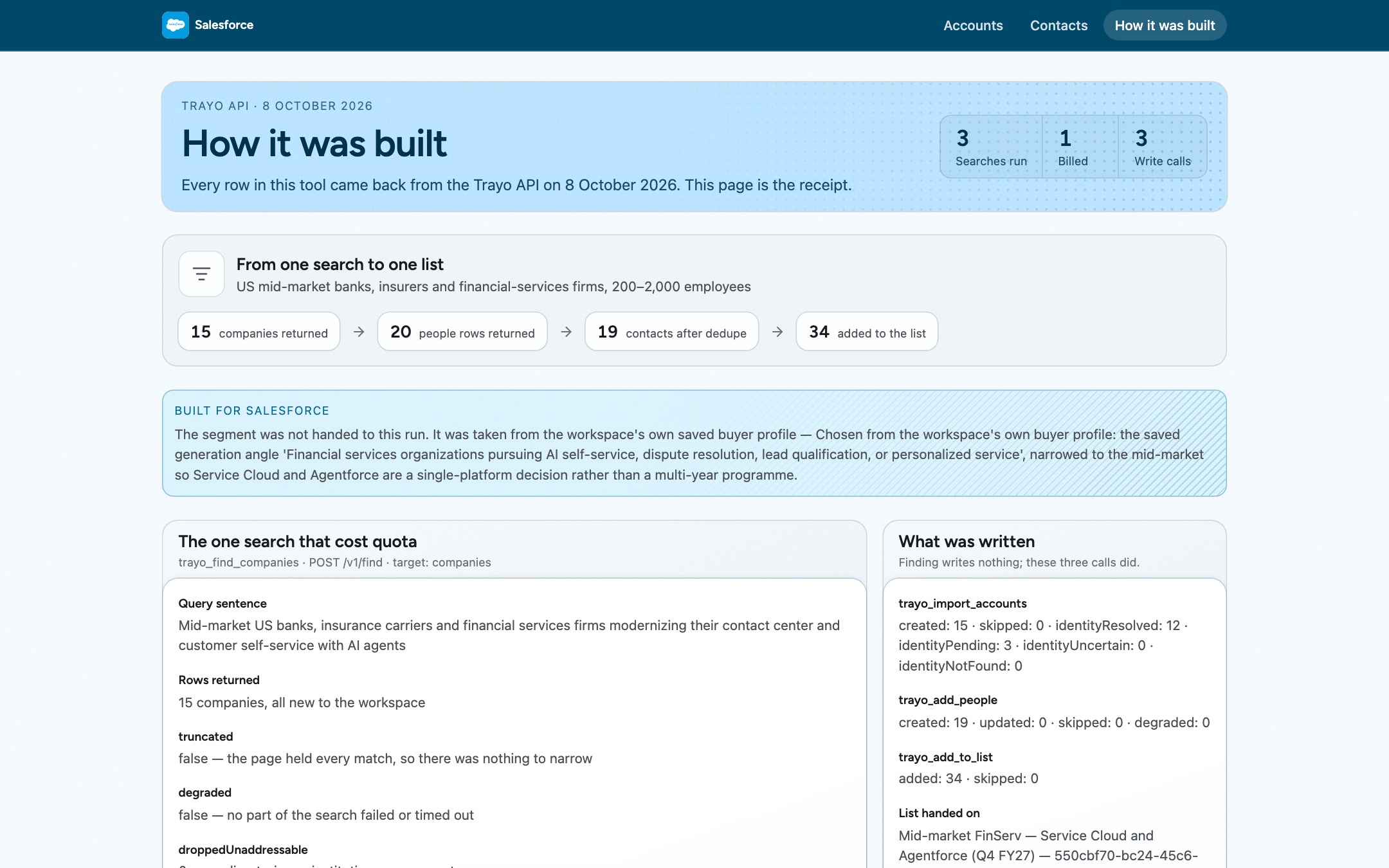Click the 3 Write calls stat
Screen dimensions: 1389x868
tap(1162, 147)
